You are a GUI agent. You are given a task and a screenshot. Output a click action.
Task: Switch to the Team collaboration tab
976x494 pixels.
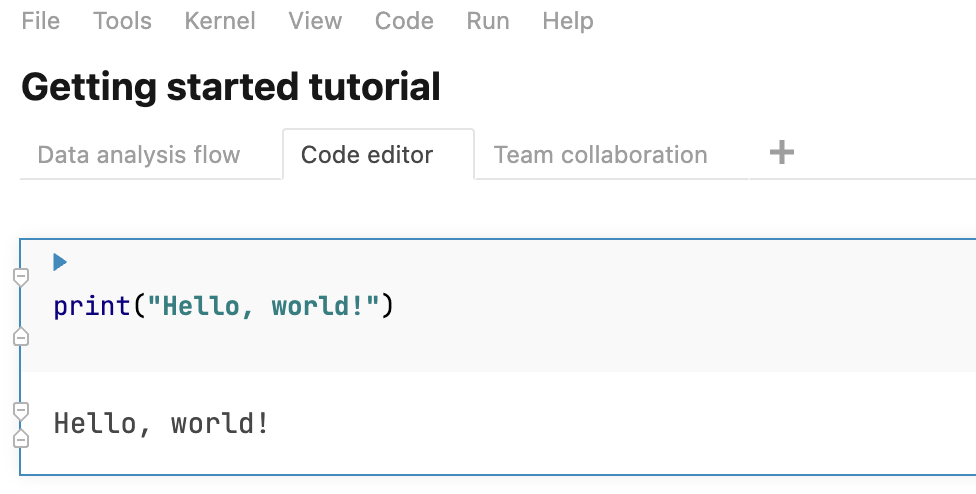pyautogui.click(x=601, y=155)
